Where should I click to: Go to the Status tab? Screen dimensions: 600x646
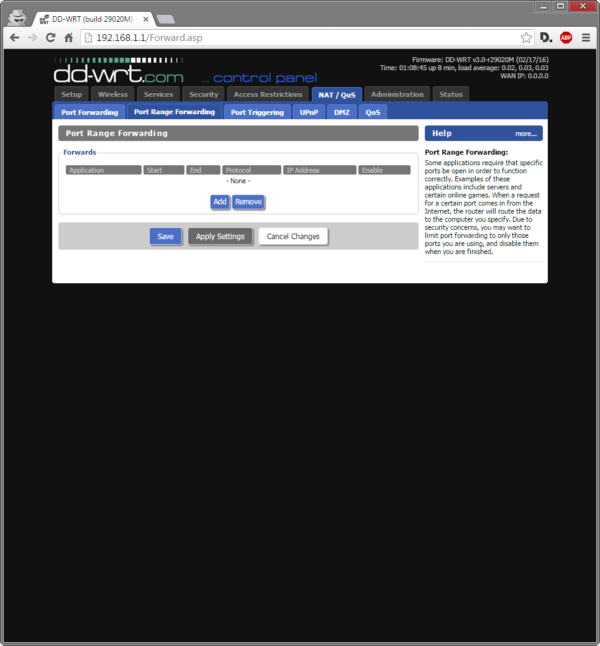[x=450, y=94]
